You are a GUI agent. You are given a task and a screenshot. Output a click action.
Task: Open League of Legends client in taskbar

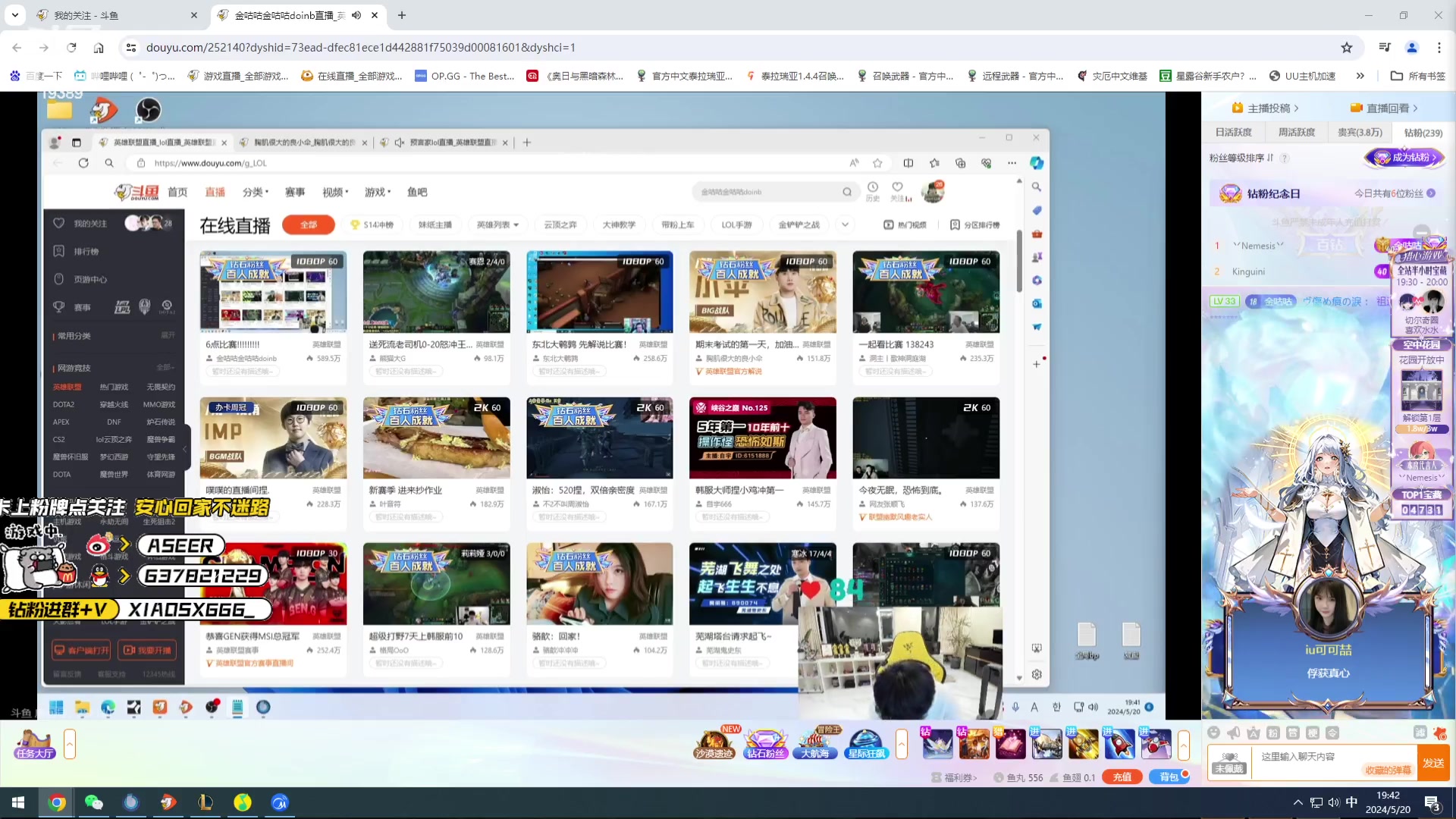[x=206, y=802]
